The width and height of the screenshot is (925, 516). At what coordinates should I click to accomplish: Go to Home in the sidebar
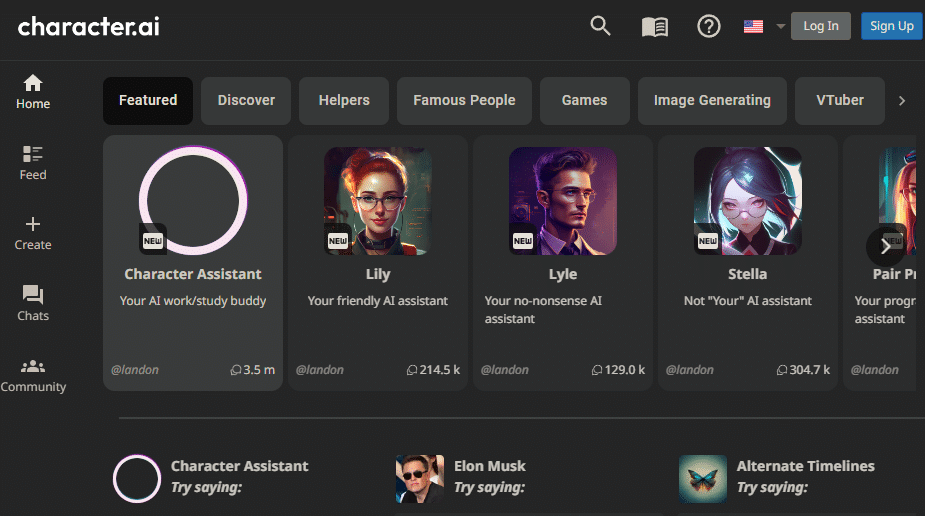pos(33,92)
